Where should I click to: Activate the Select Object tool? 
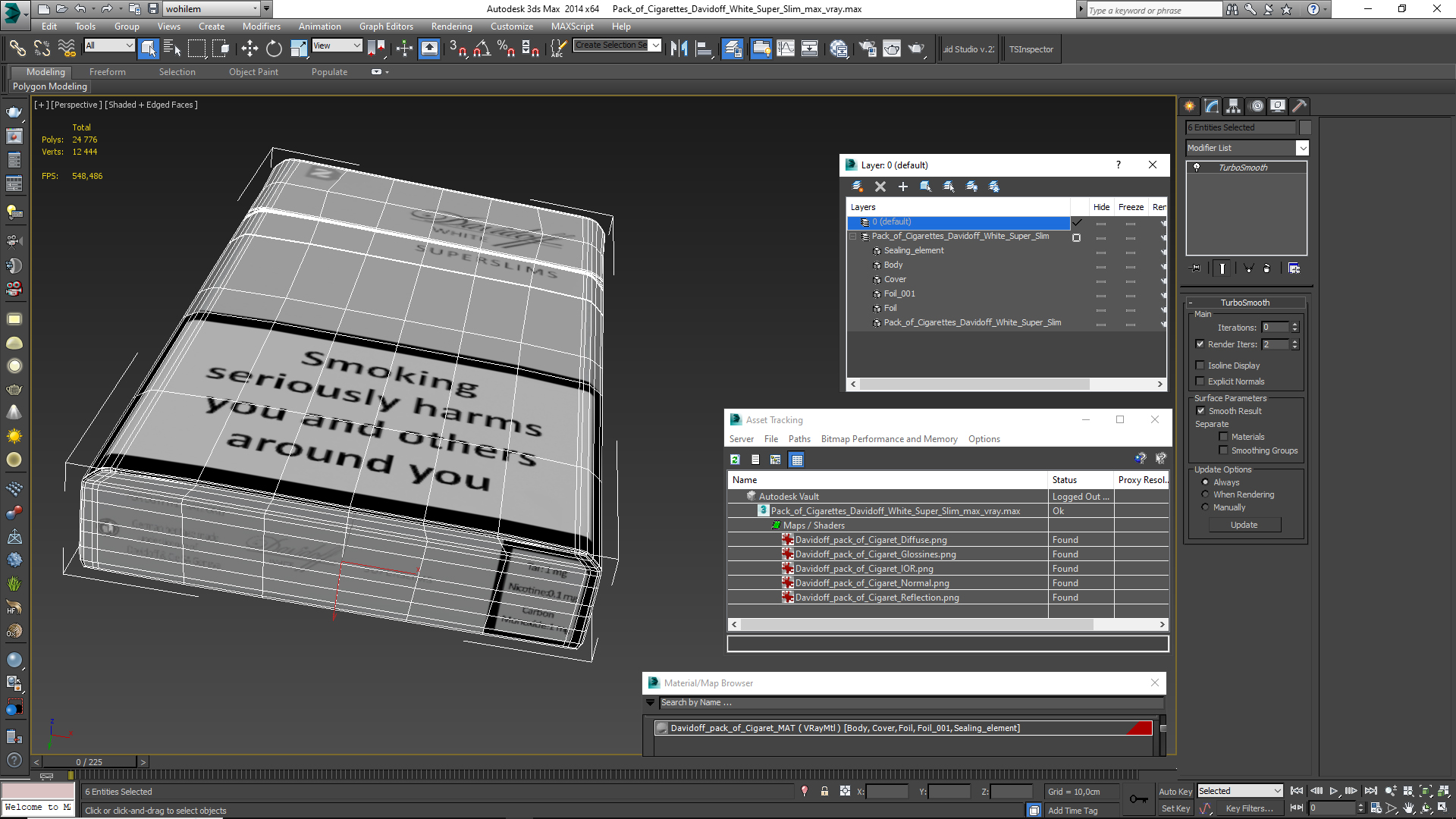149,49
